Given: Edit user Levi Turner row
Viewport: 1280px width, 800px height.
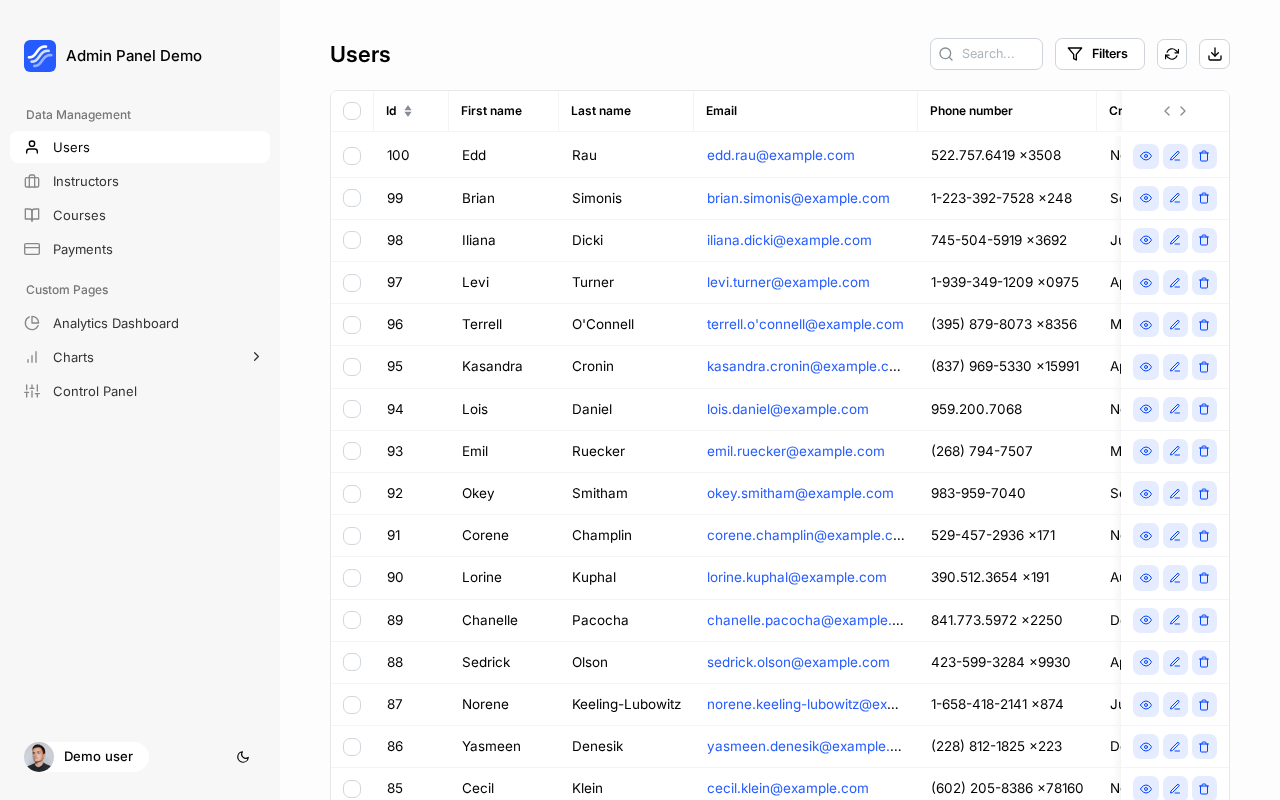Looking at the screenshot, I should pos(1175,283).
